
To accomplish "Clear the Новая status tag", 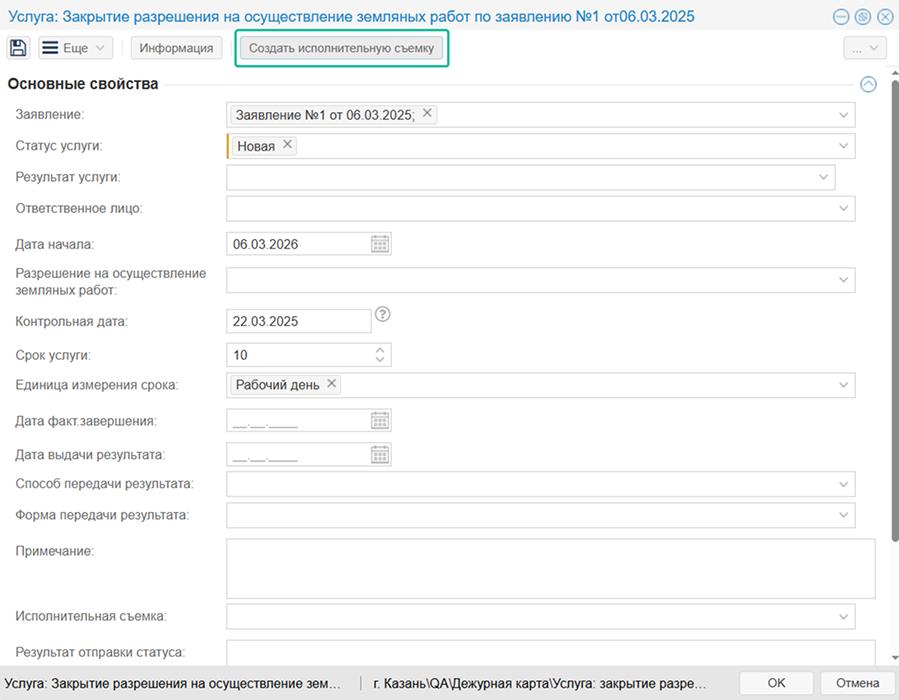I will pos(288,145).
